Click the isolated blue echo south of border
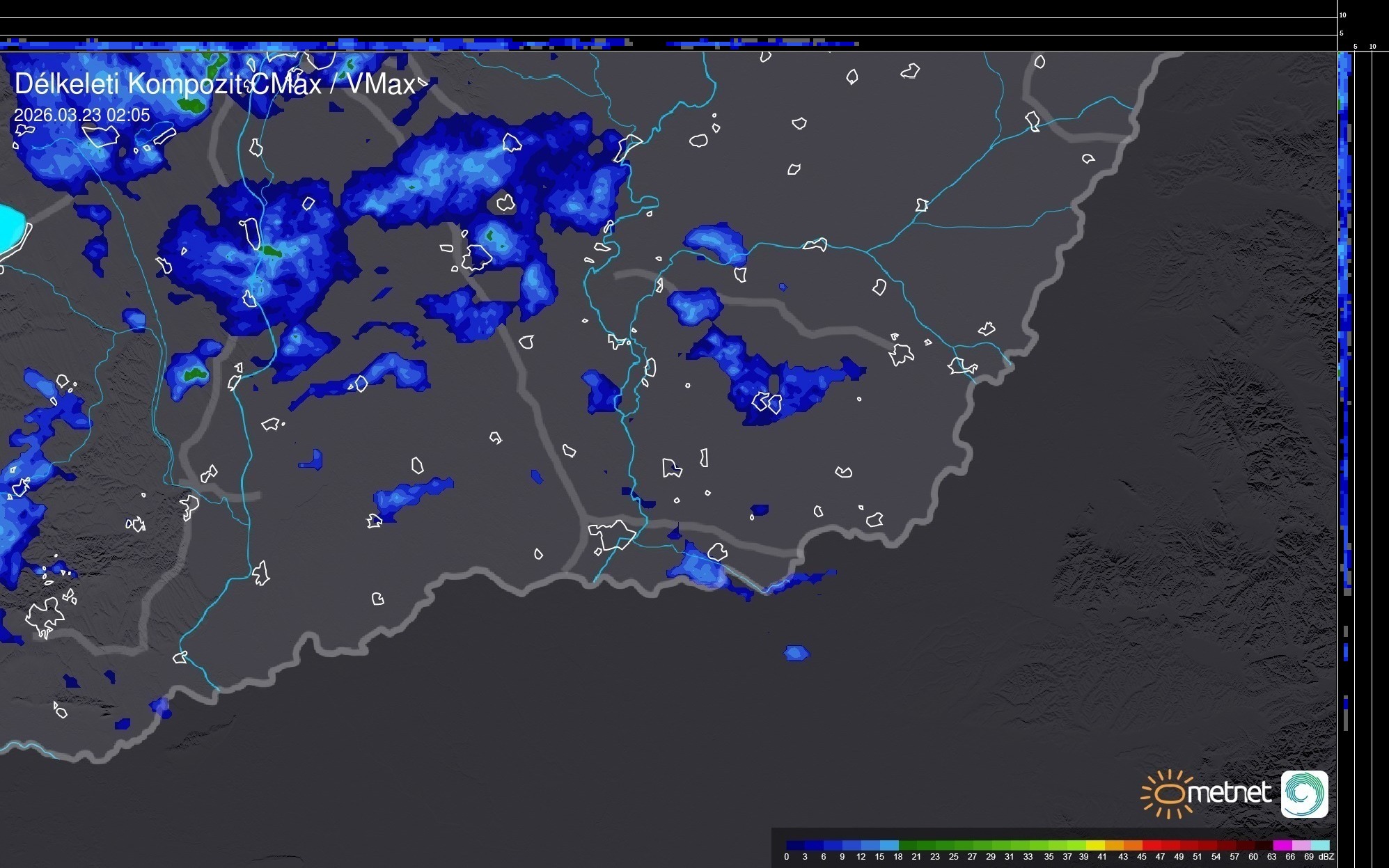 tap(796, 653)
